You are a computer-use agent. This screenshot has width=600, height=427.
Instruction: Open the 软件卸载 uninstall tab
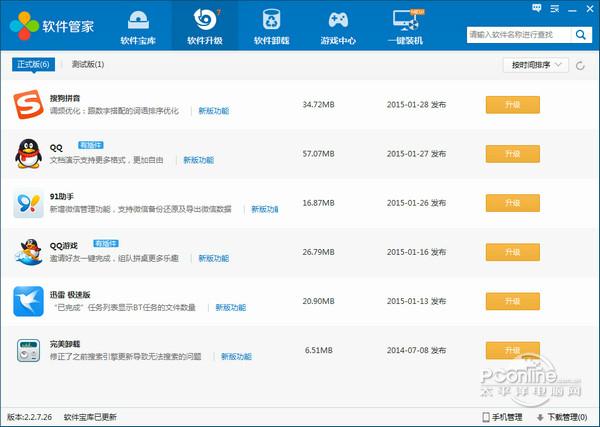[x=271, y=27]
